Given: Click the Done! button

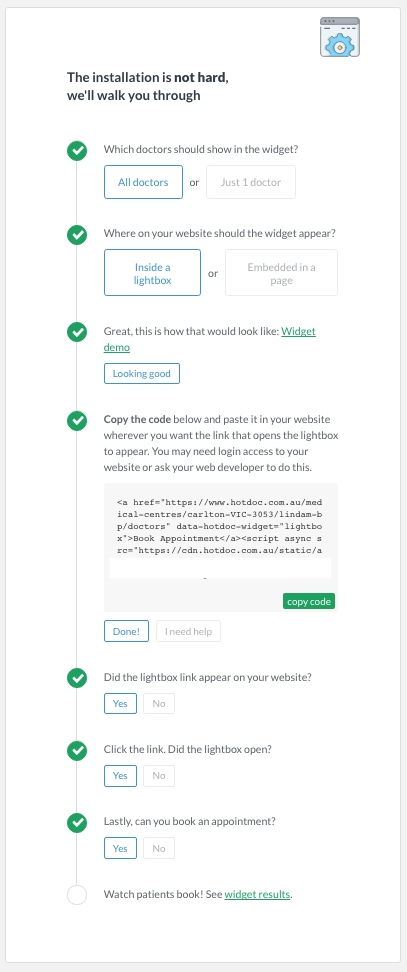Looking at the screenshot, I should (126, 632).
